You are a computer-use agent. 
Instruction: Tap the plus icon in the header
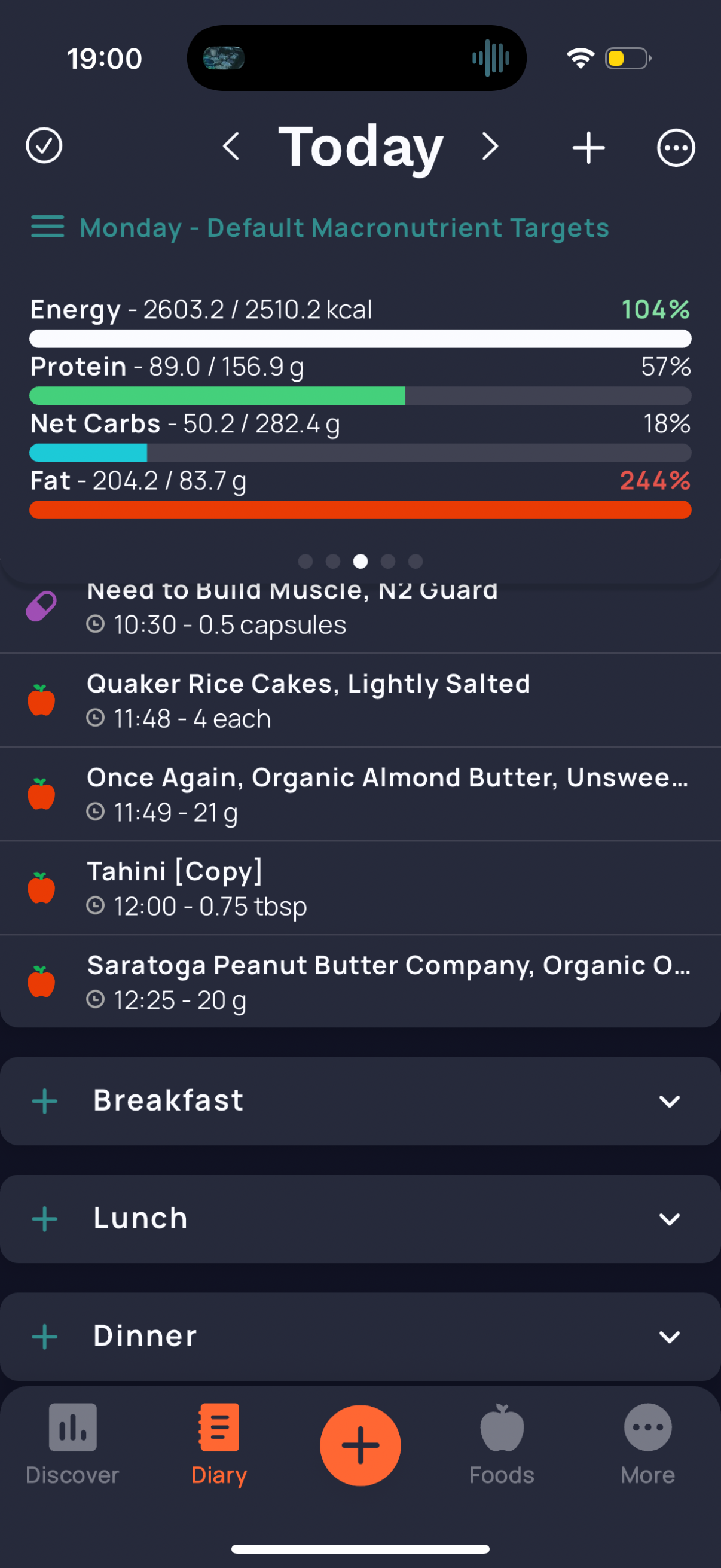click(x=588, y=147)
